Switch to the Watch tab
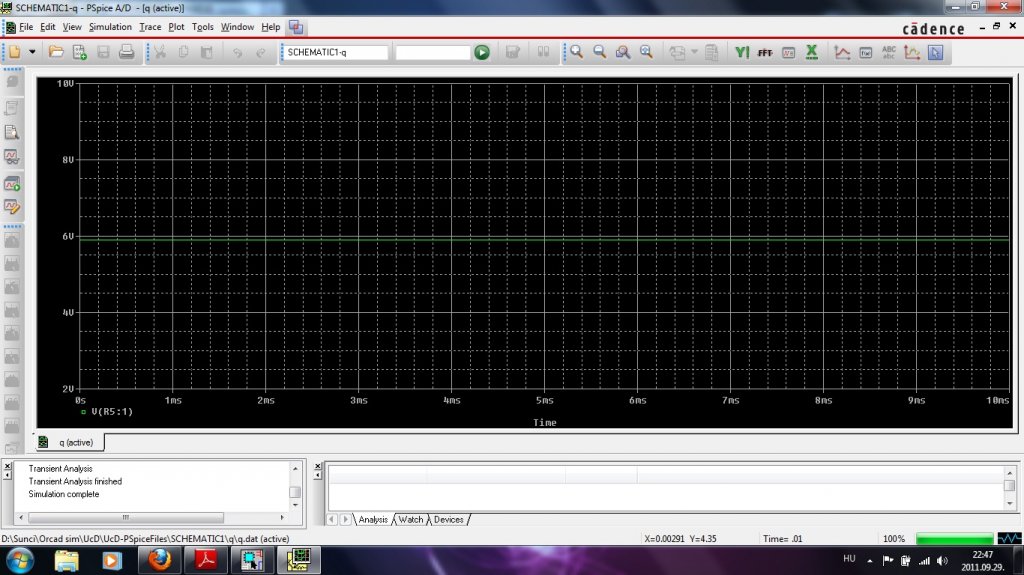Screen dimensions: 1024x575 pyautogui.click(x=411, y=519)
